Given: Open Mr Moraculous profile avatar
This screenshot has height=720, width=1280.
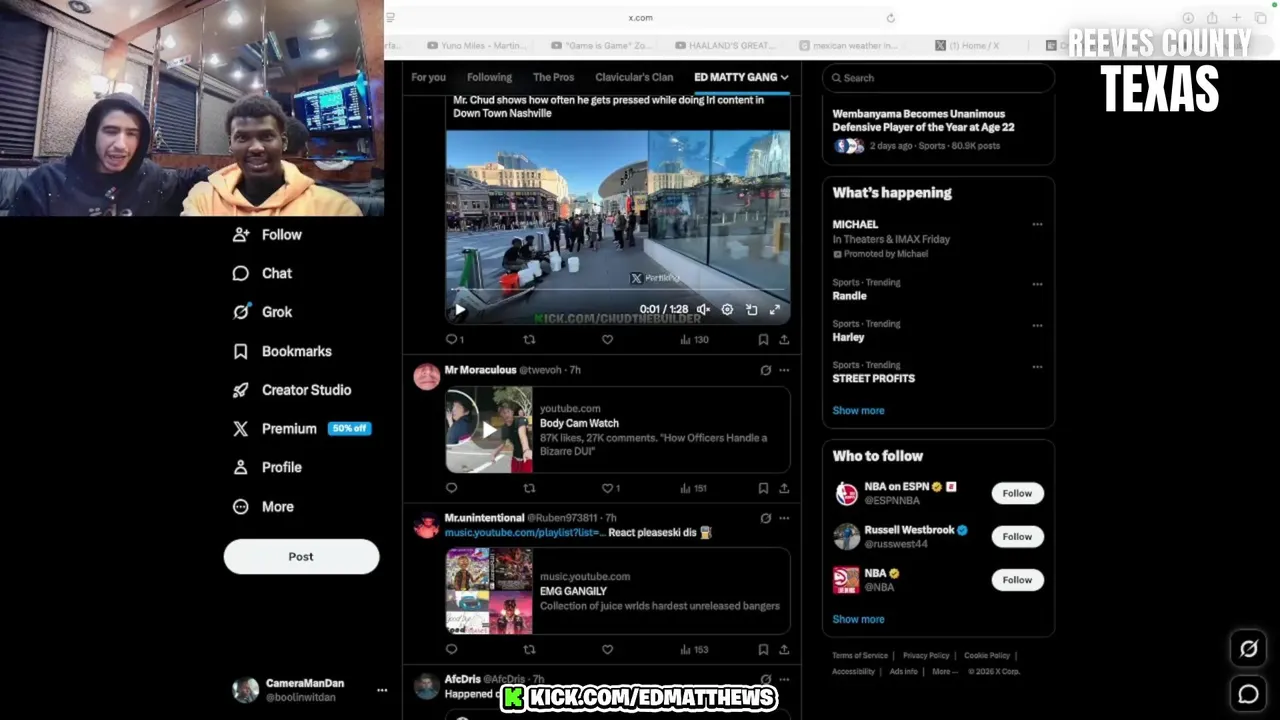Looking at the screenshot, I should pyautogui.click(x=427, y=376).
